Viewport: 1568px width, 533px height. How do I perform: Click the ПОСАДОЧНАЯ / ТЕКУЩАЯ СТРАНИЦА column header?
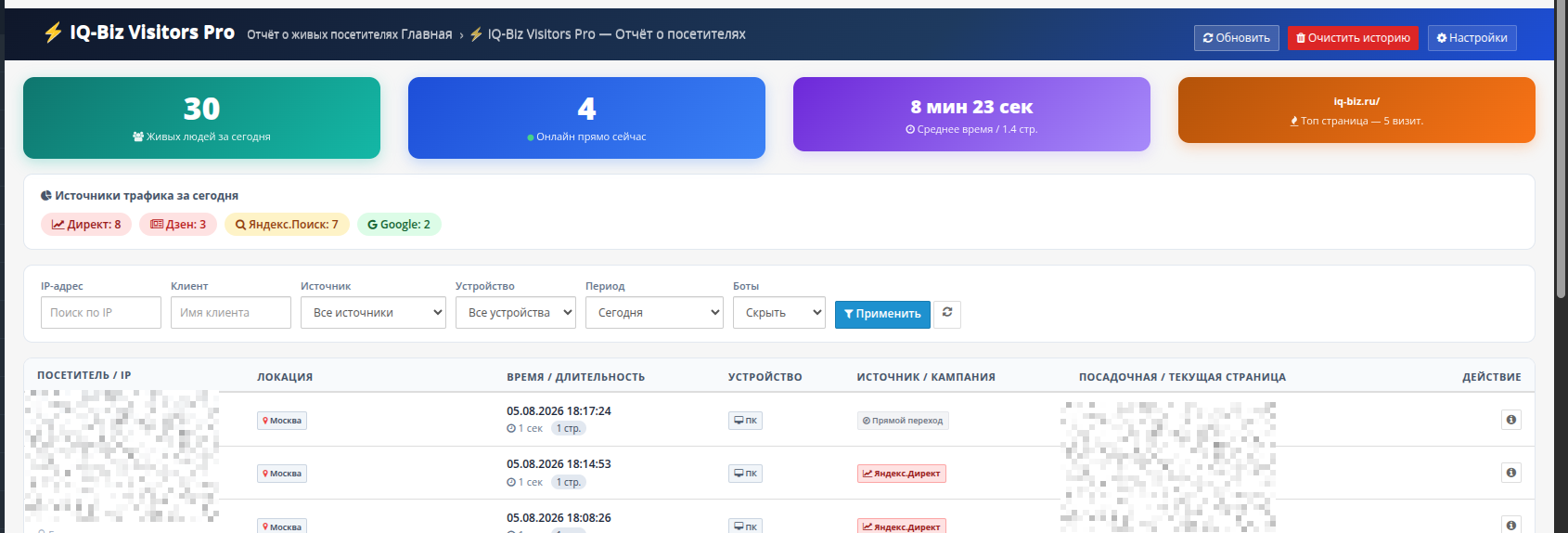1182,377
